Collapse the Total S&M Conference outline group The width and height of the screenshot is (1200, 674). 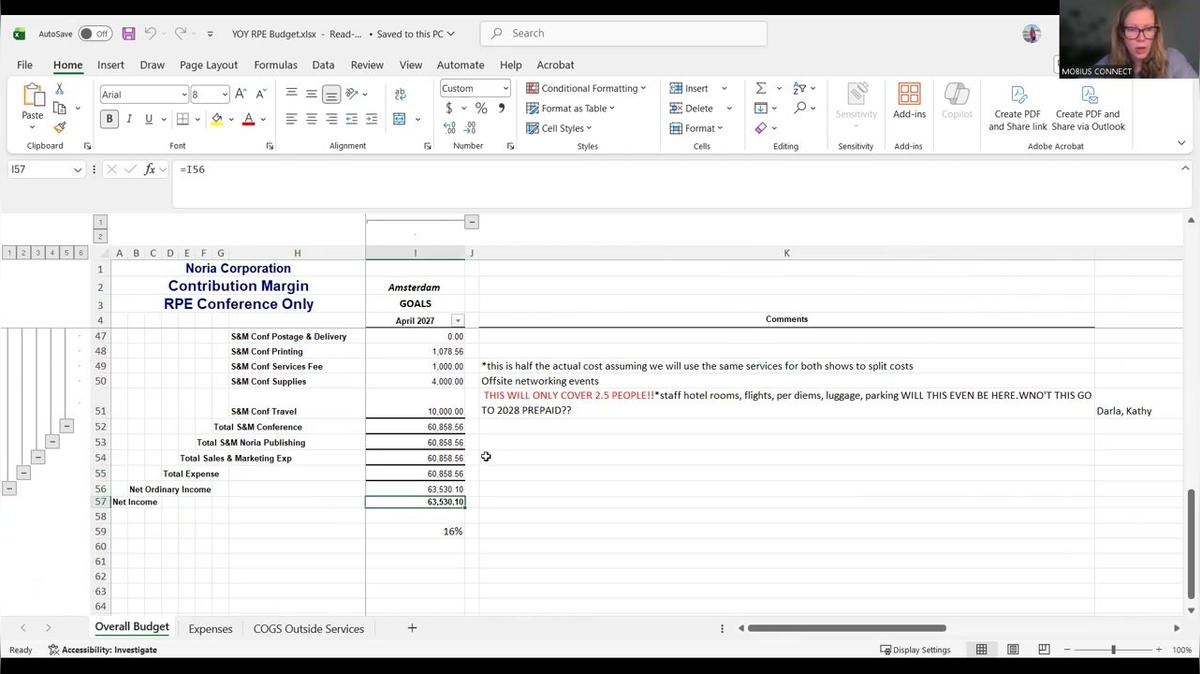pos(67,427)
